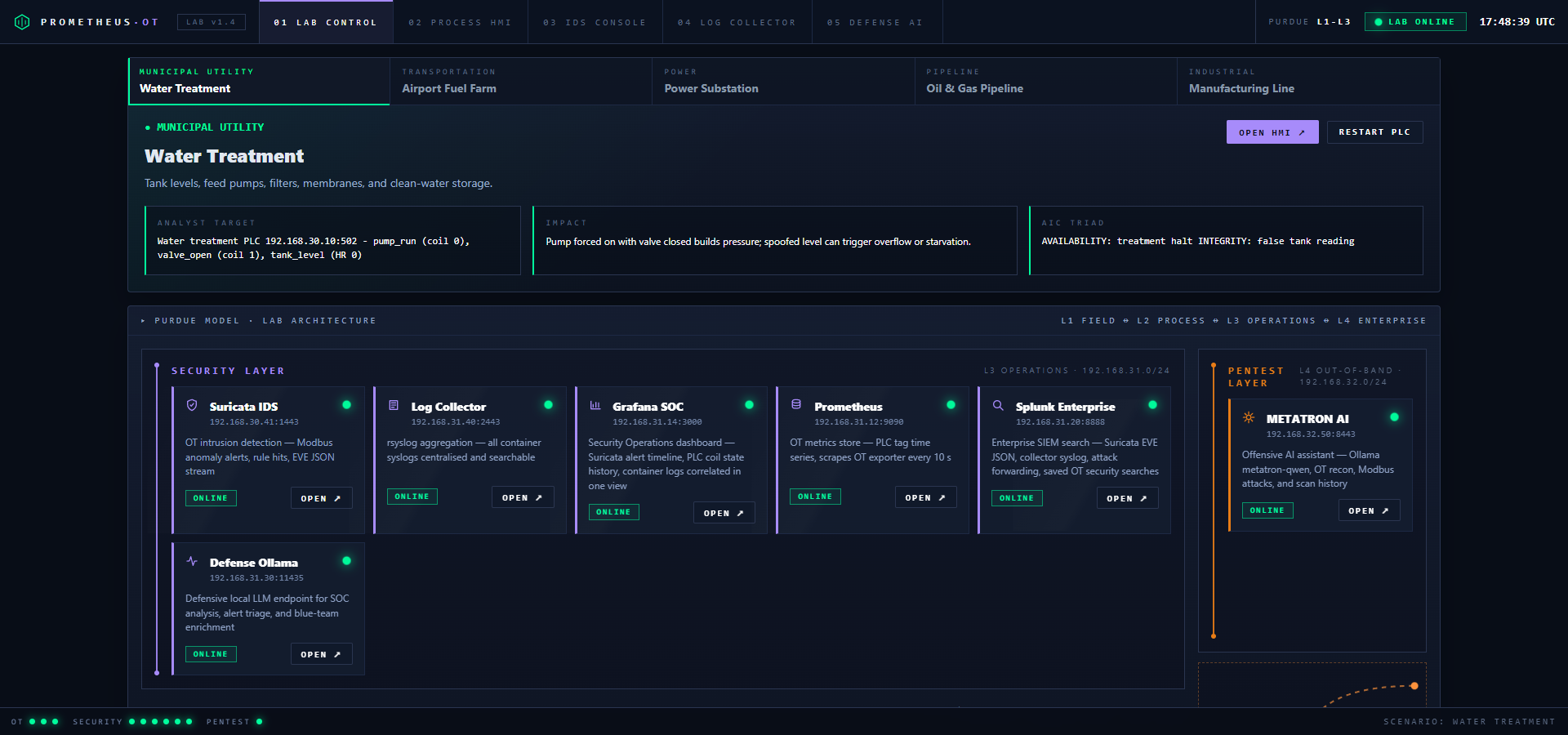Click the Analyst Target info box
This screenshot has height=735, width=1568.
click(332, 240)
